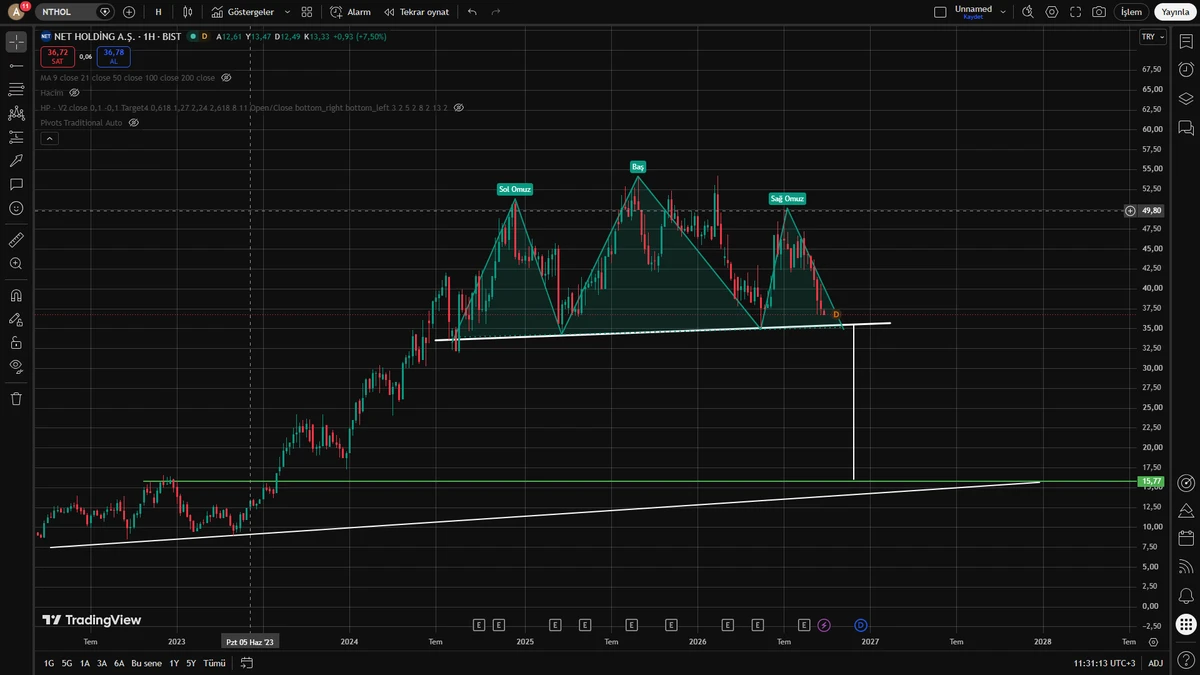Toggle visibility of the HP - V2 indicator
The width and height of the screenshot is (1200, 675).
point(458,107)
